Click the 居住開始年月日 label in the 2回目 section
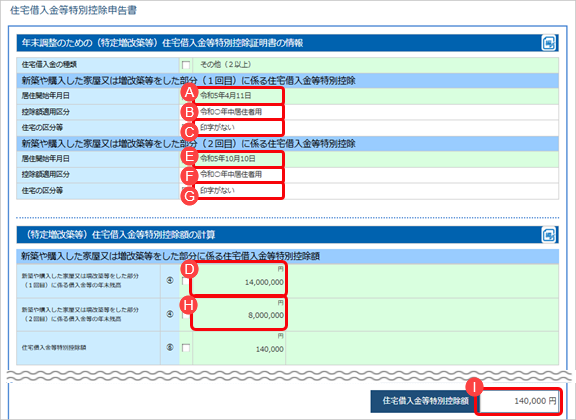Viewport: 576px width, 420px height. pyautogui.click(x=46, y=159)
